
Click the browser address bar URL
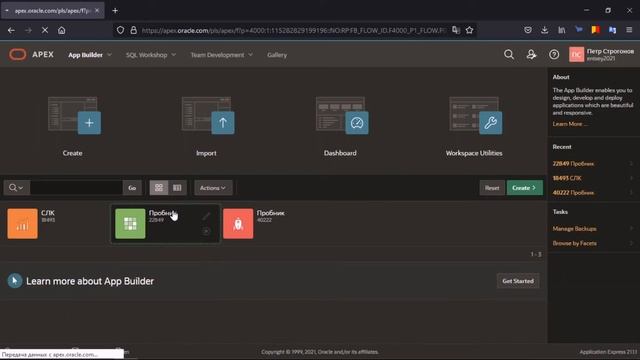293,30
